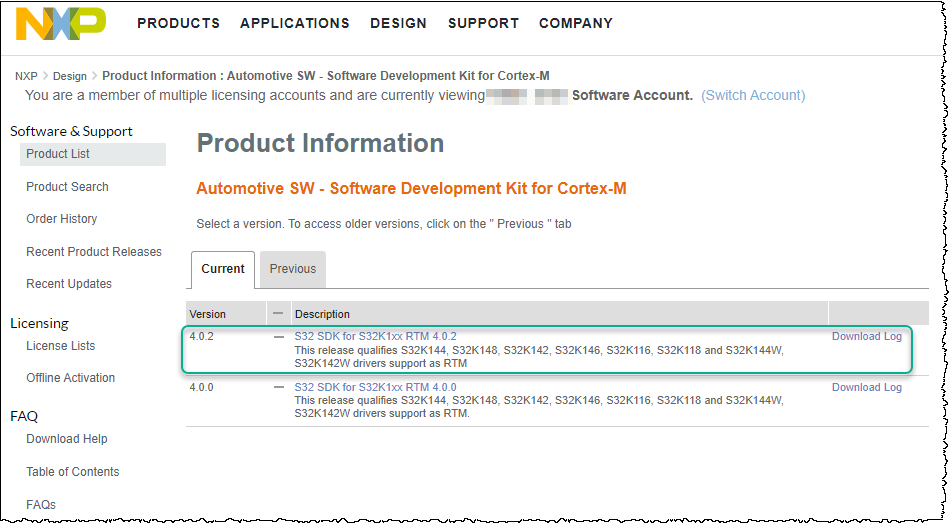Go to Product Search in sidebar
Viewport: 949px width, 526px height.
[x=67, y=187]
